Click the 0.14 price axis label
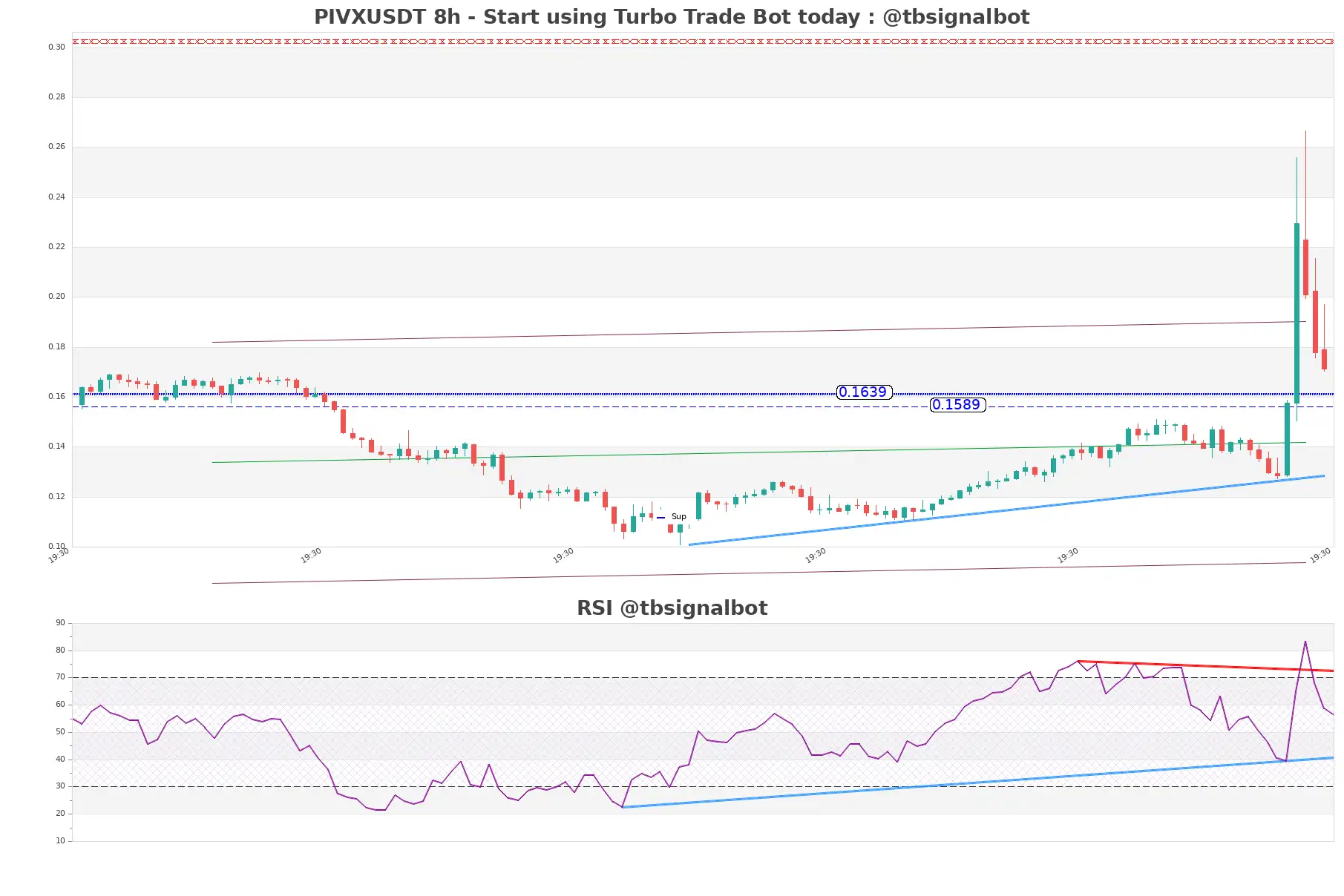The width and height of the screenshot is (1344, 896). (57, 446)
